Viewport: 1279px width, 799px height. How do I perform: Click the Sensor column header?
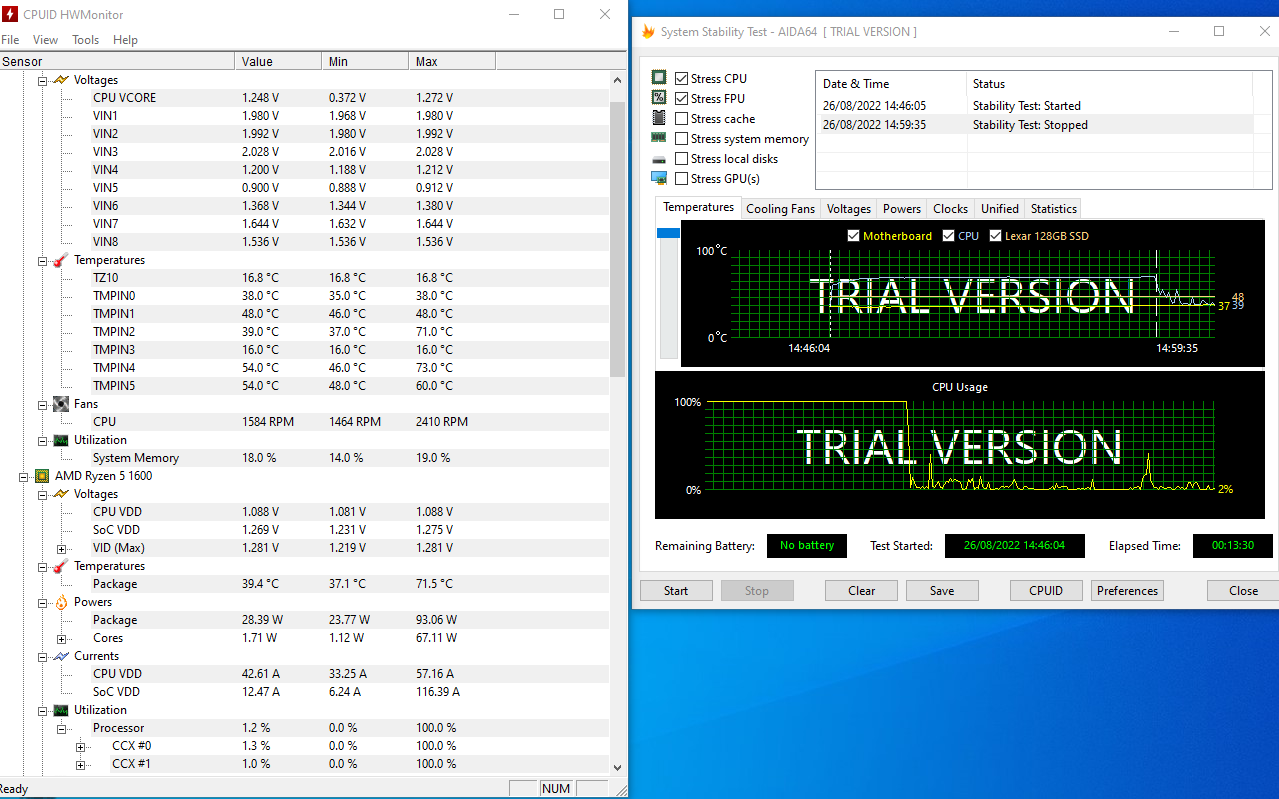coord(118,62)
